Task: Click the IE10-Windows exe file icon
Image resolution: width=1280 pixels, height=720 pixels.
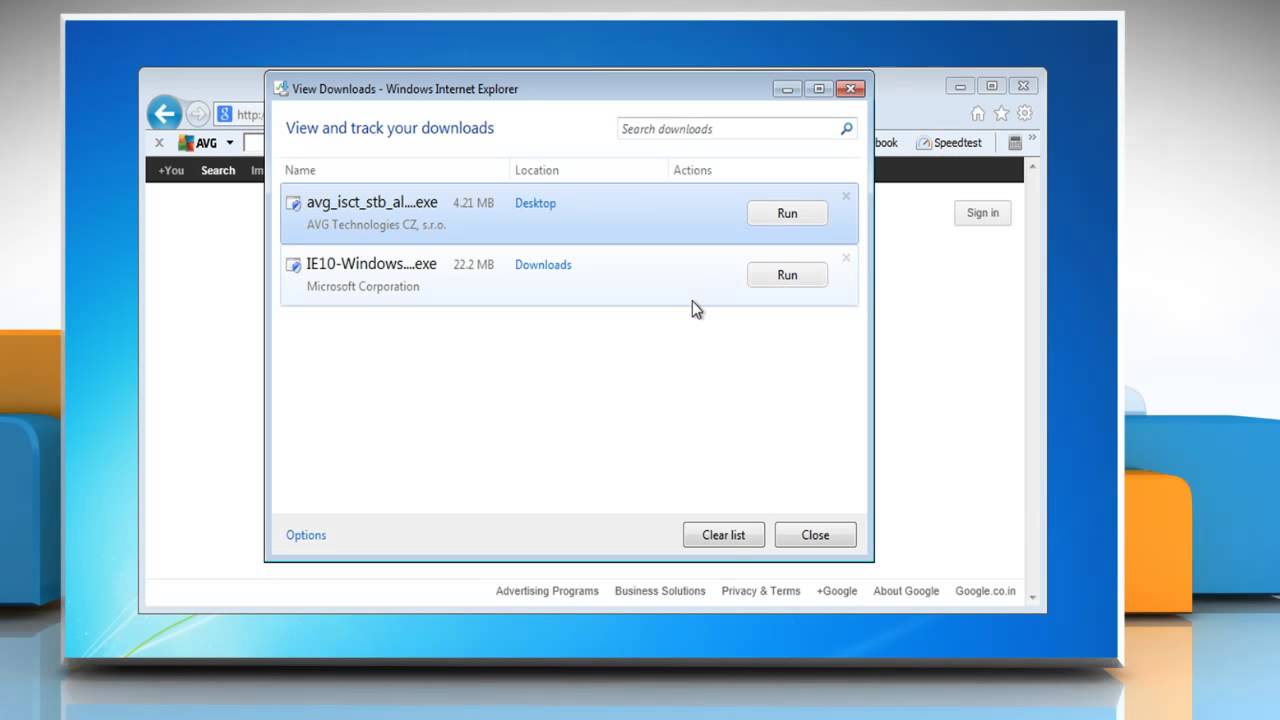Action: click(x=294, y=266)
